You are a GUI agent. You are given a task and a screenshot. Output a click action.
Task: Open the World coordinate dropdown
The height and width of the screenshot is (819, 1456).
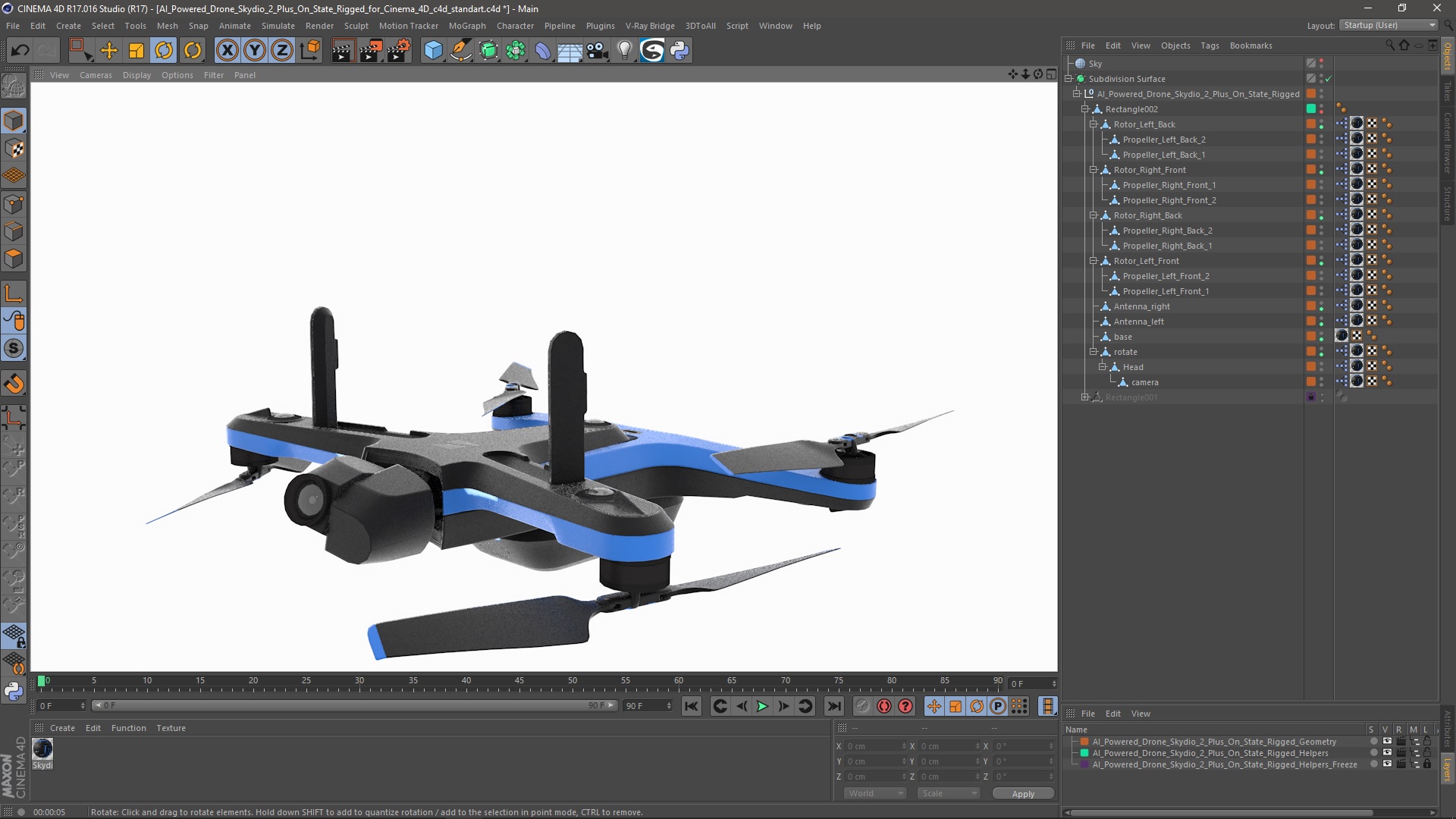(875, 793)
